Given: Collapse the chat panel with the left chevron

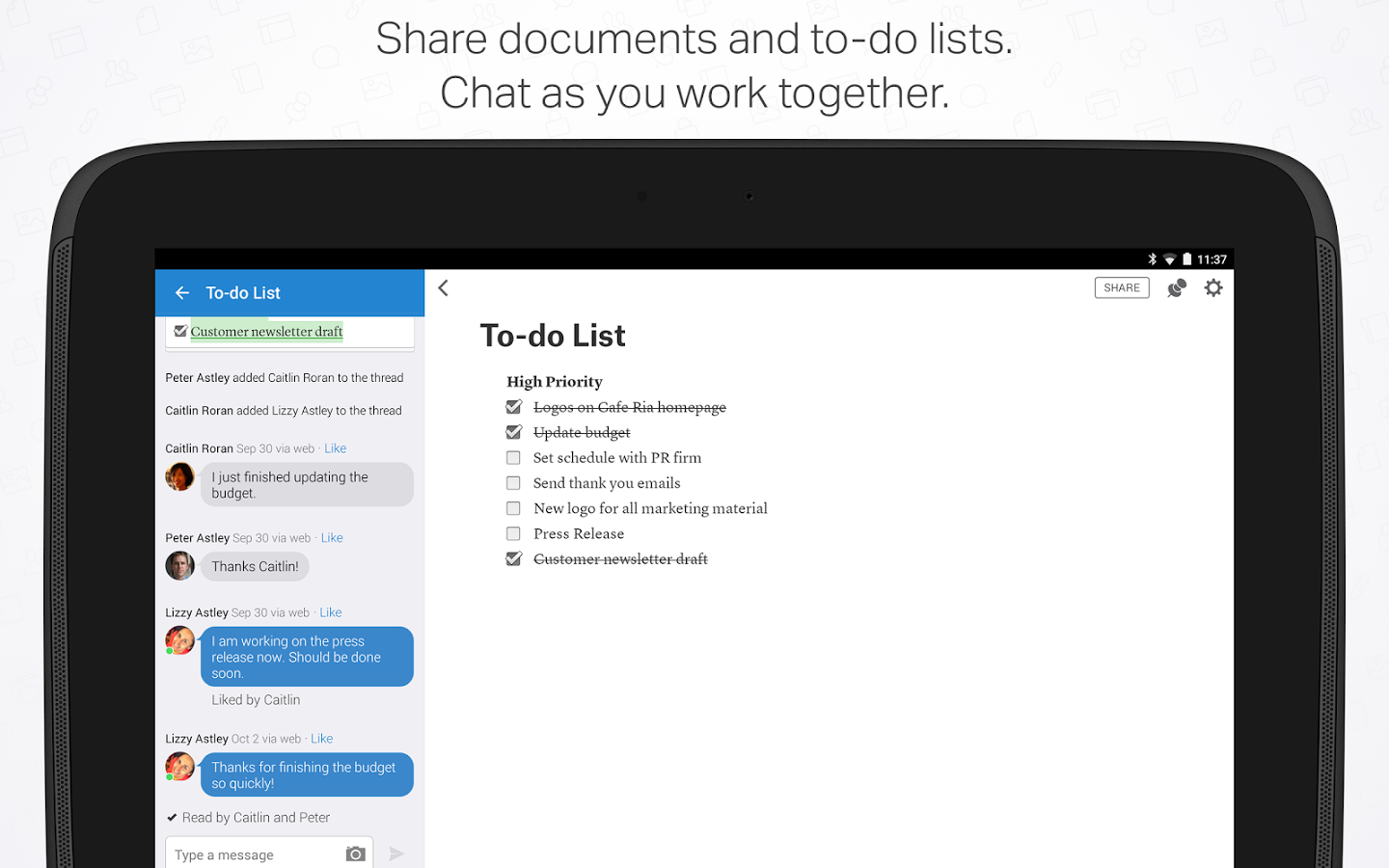Looking at the screenshot, I should click(444, 287).
